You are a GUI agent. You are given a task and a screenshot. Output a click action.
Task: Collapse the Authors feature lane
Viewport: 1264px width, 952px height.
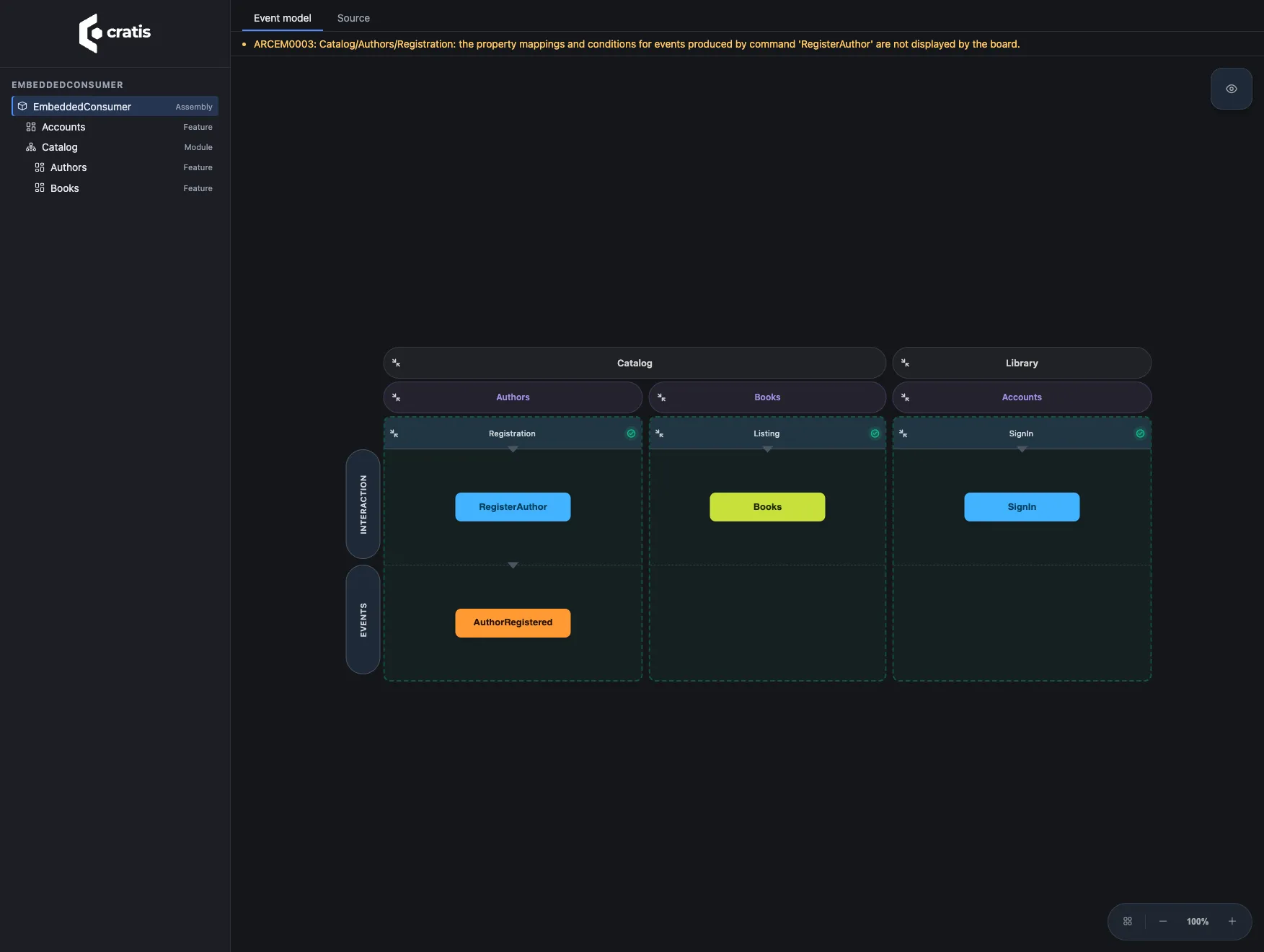click(x=396, y=397)
